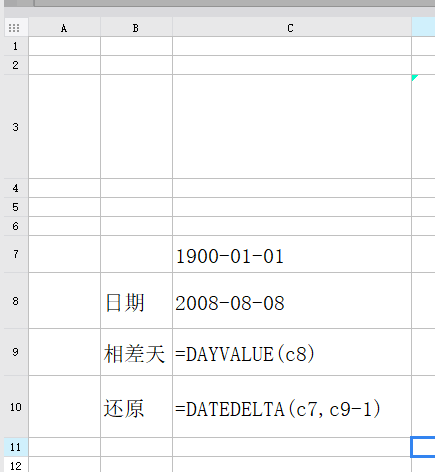Select row 7 header
The height and width of the screenshot is (472, 435).
point(16,254)
